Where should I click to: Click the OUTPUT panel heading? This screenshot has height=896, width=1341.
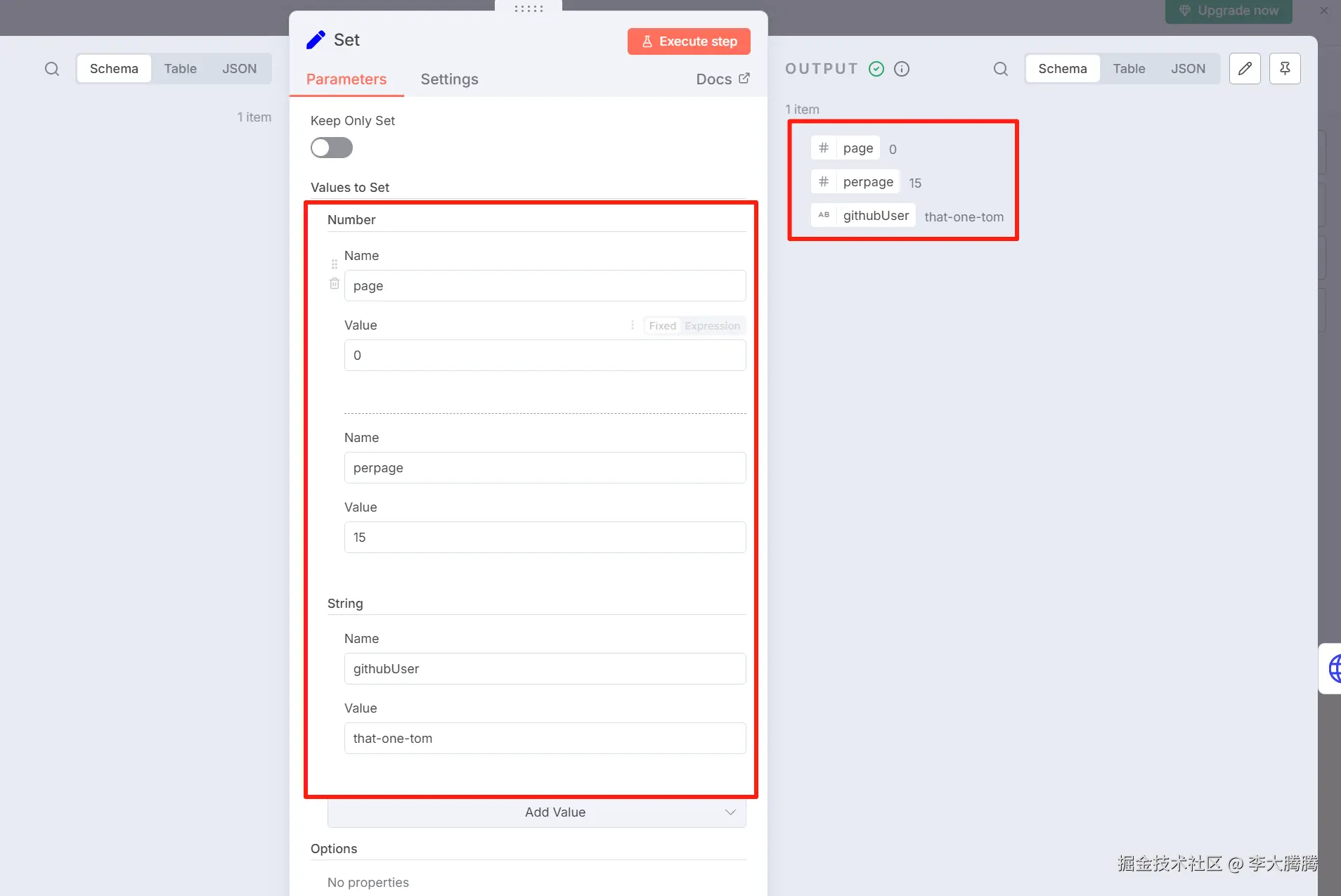(x=822, y=69)
